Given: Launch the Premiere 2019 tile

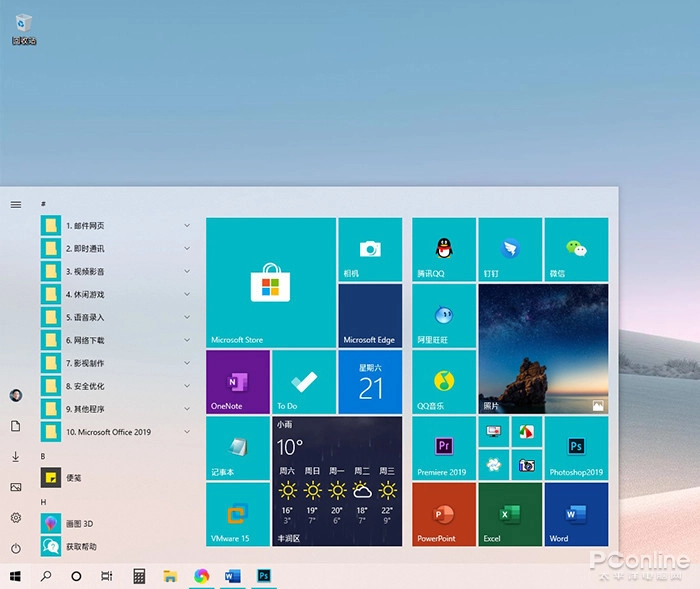Looking at the screenshot, I should coord(444,448).
